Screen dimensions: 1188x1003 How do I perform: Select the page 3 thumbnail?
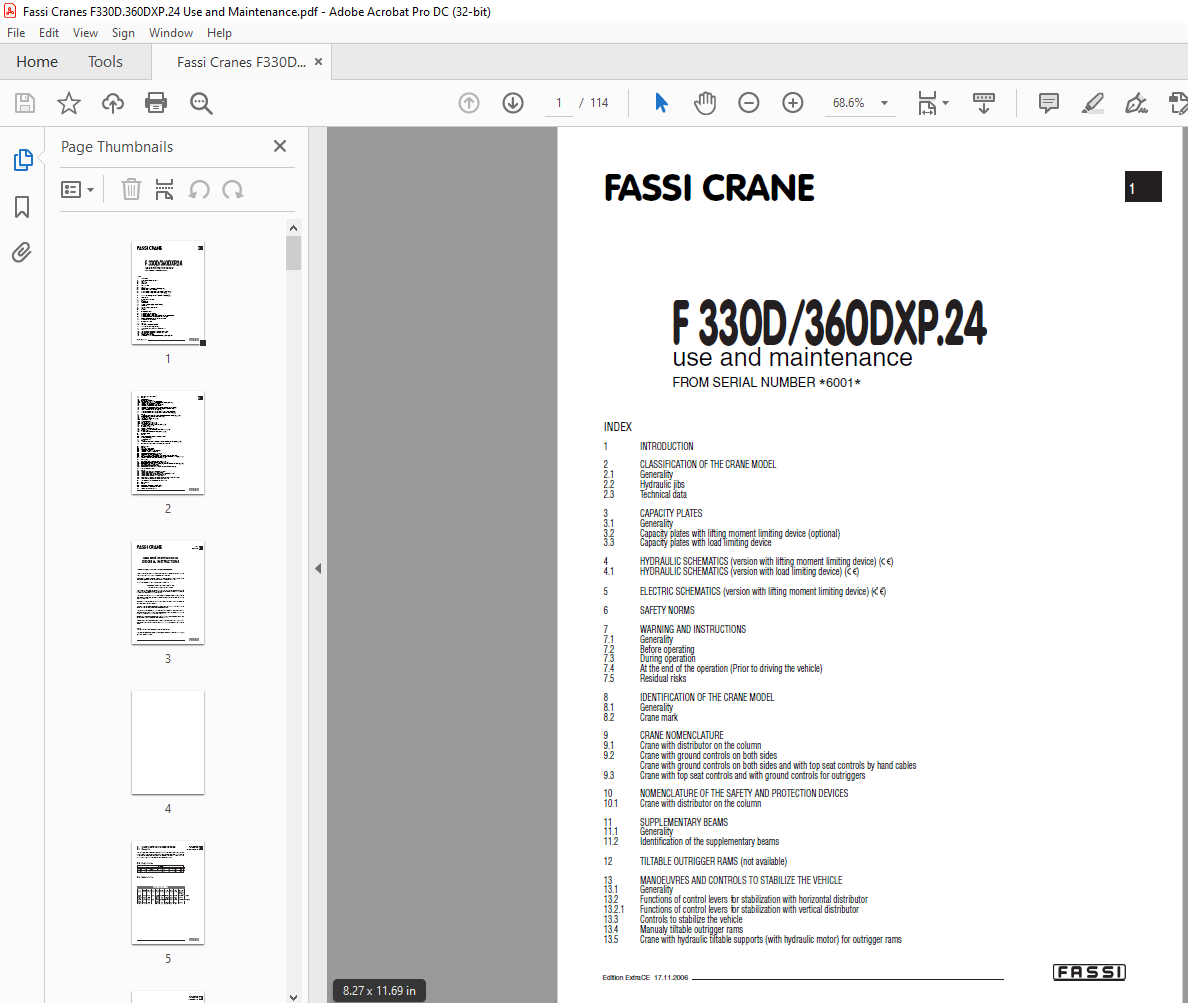point(167,593)
